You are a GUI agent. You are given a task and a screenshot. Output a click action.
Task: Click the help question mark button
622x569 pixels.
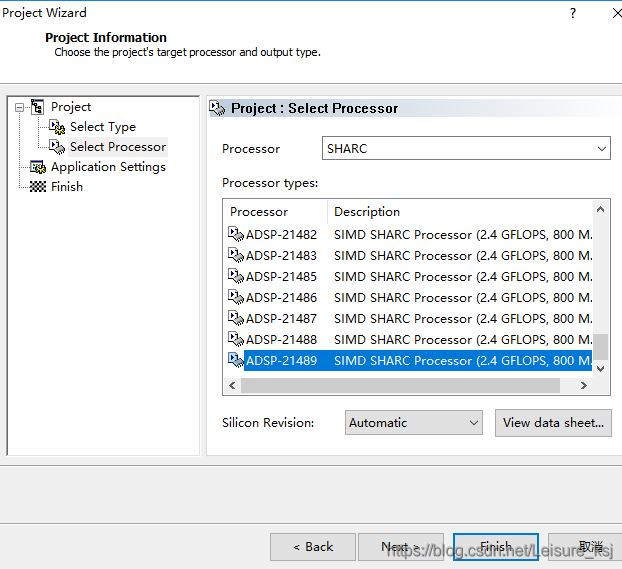tap(573, 13)
